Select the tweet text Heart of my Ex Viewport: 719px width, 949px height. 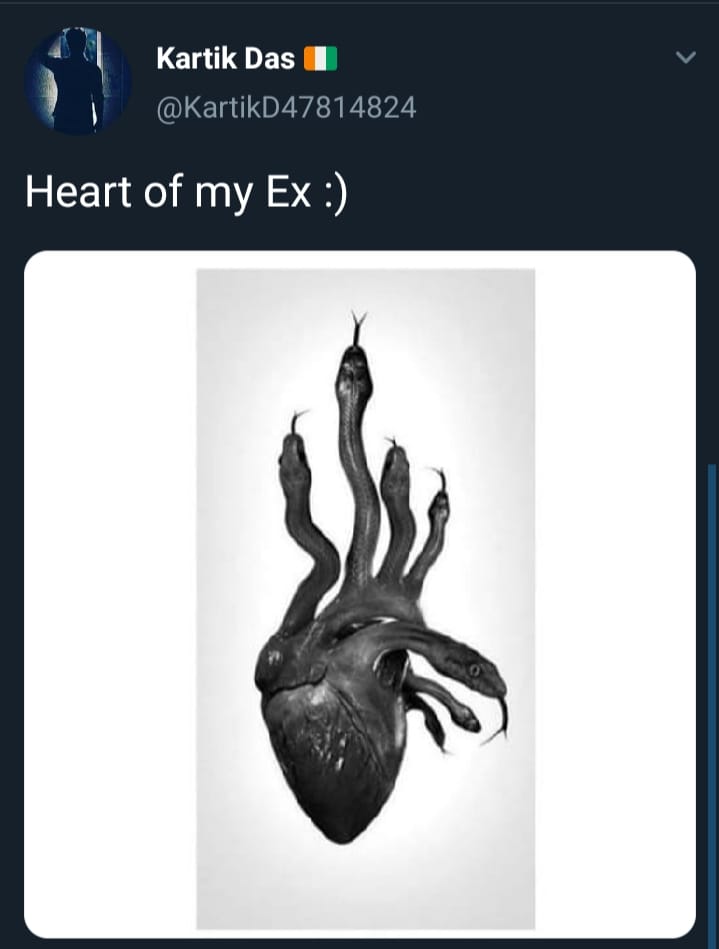tap(168, 192)
